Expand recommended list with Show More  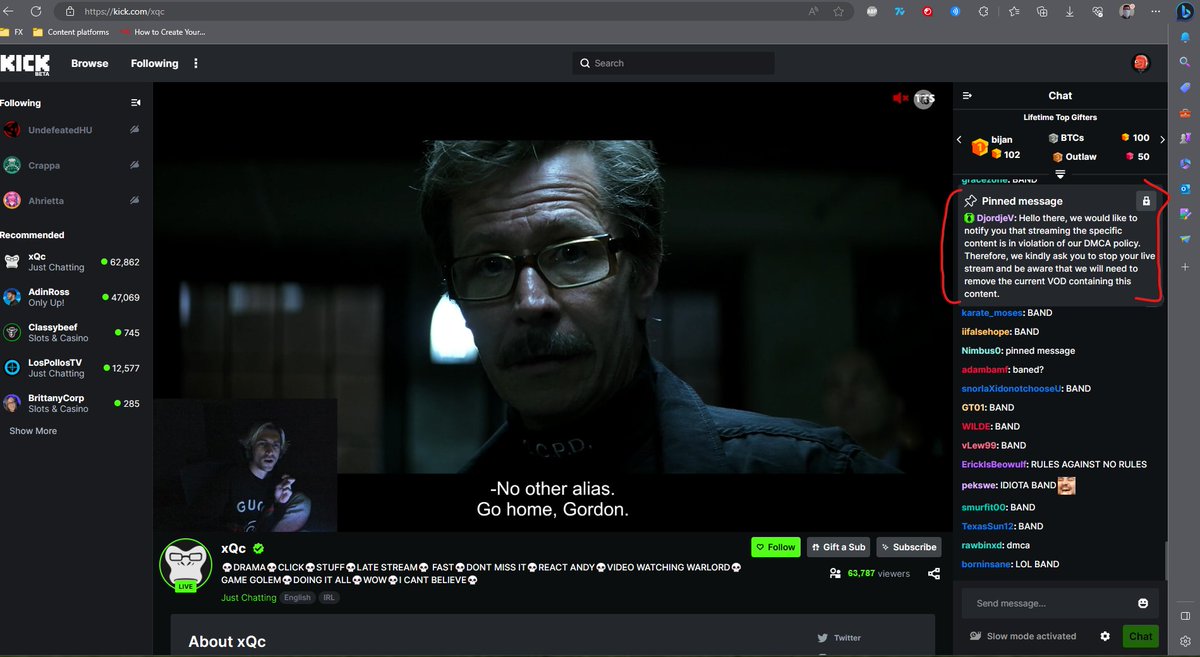point(33,431)
